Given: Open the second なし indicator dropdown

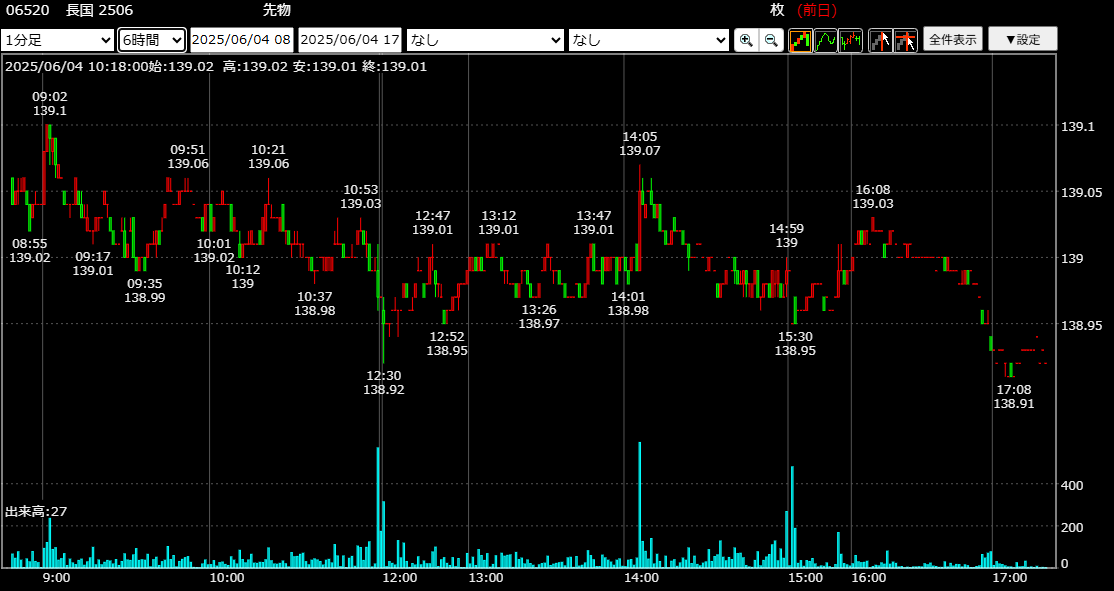Looking at the screenshot, I should tap(649, 40).
